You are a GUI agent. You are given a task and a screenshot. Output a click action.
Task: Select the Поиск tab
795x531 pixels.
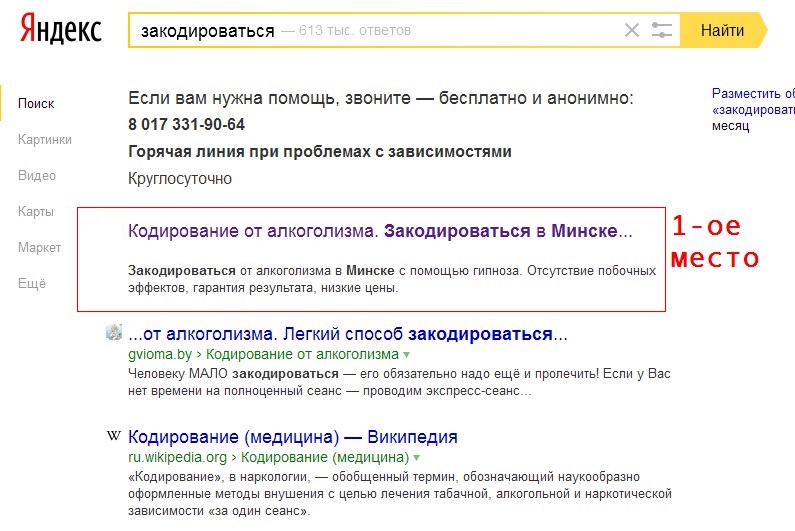tap(36, 103)
